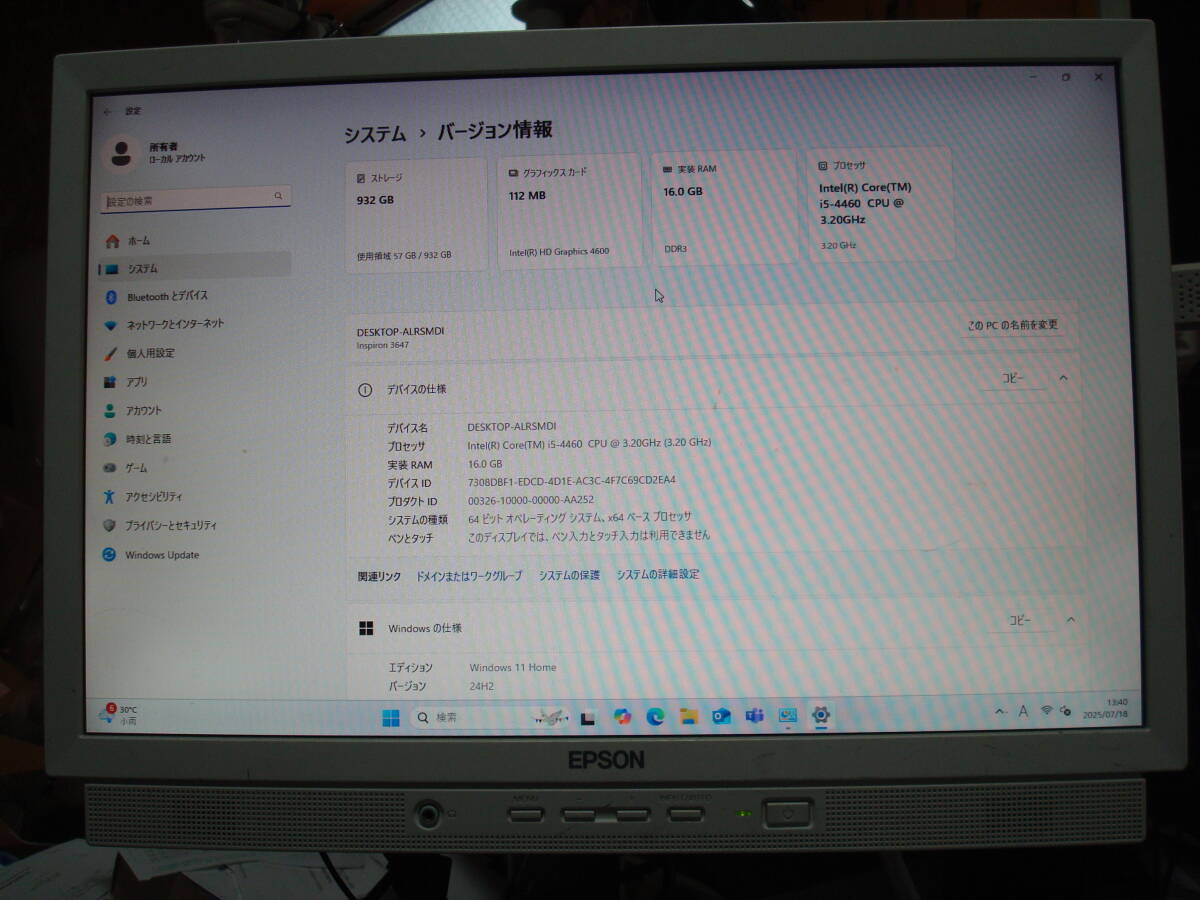Image resolution: width=1200 pixels, height=900 pixels.
Task: Open the システムの保護 link
Action: [569, 575]
